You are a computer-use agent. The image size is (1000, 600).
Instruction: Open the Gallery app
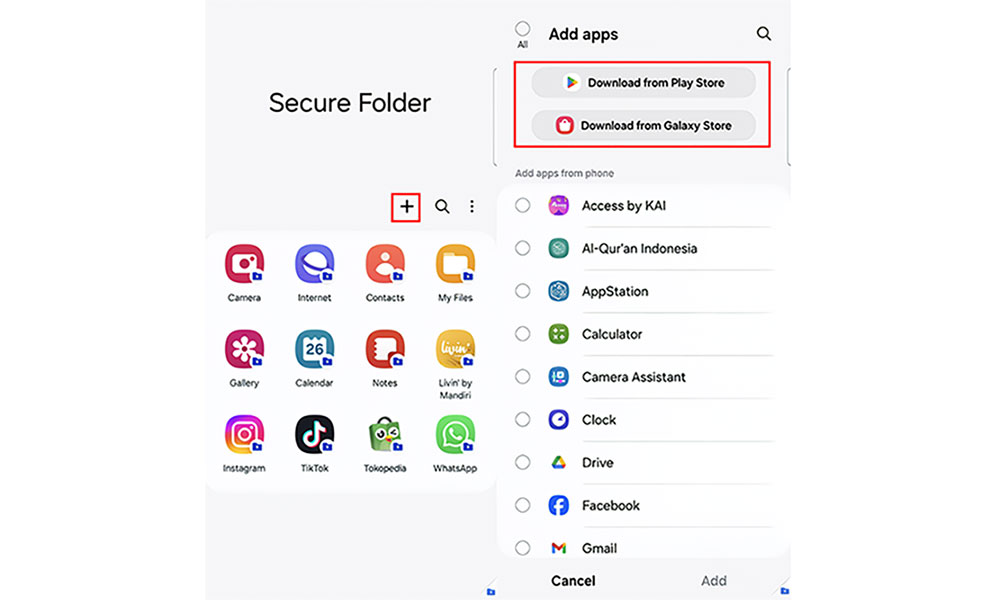coord(244,349)
